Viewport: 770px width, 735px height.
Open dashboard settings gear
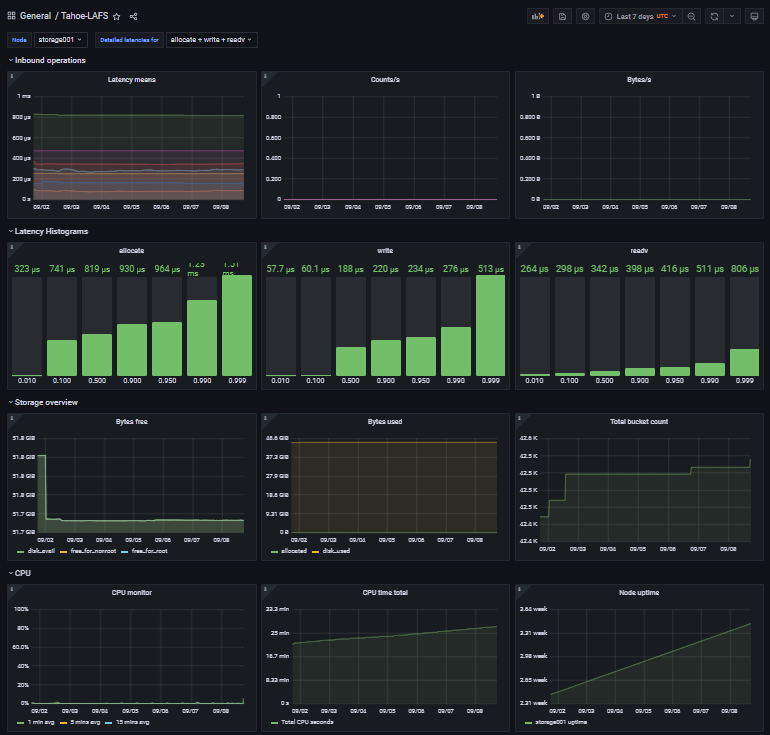coord(586,16)
